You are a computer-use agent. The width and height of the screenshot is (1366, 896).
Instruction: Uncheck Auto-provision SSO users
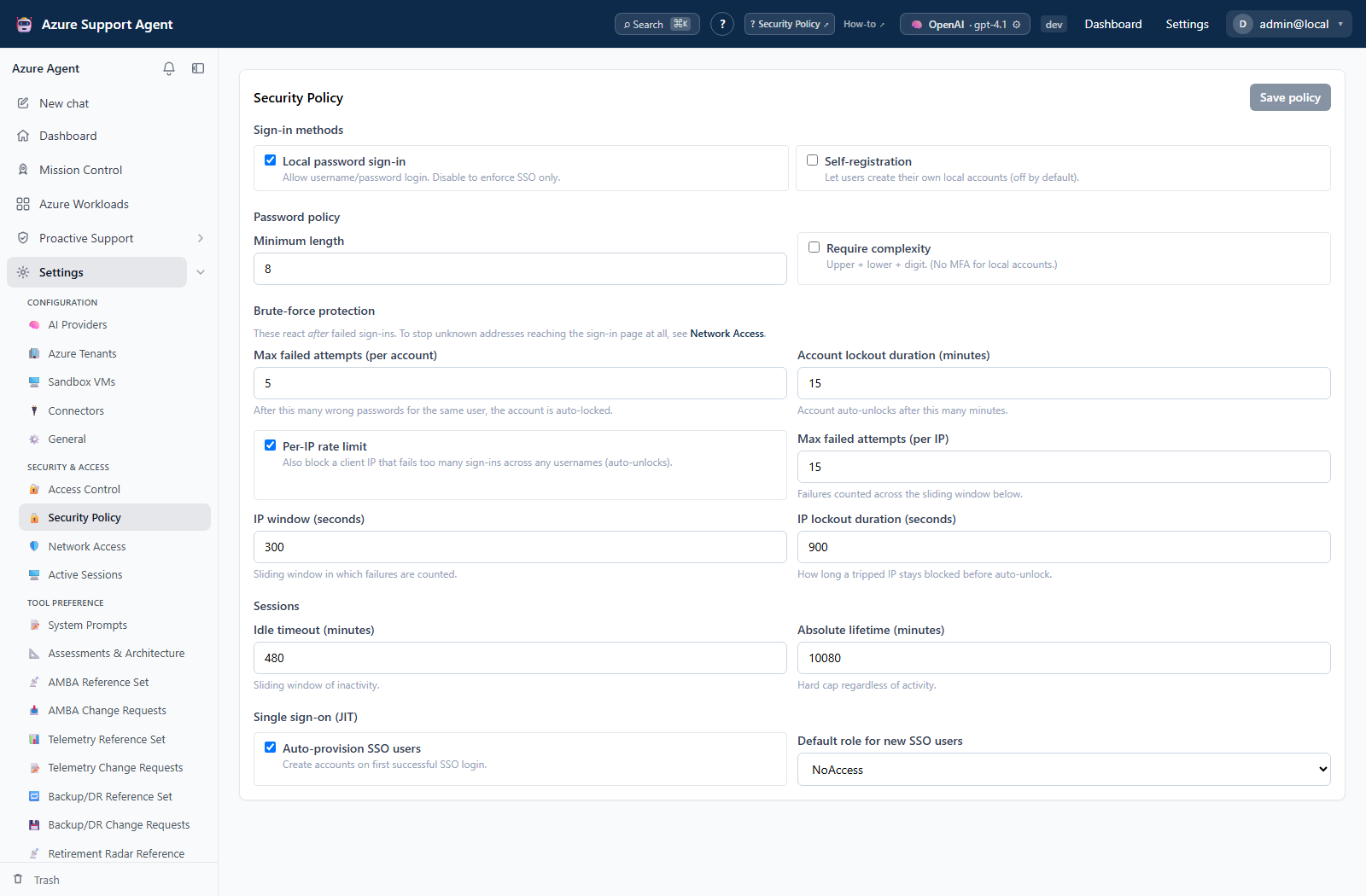click(x=270, y=748)
